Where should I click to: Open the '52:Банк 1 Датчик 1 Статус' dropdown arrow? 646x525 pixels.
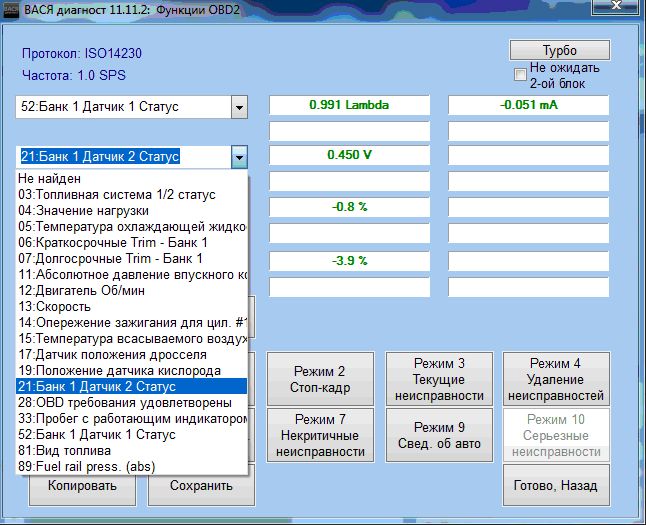[x=239, y=107]
